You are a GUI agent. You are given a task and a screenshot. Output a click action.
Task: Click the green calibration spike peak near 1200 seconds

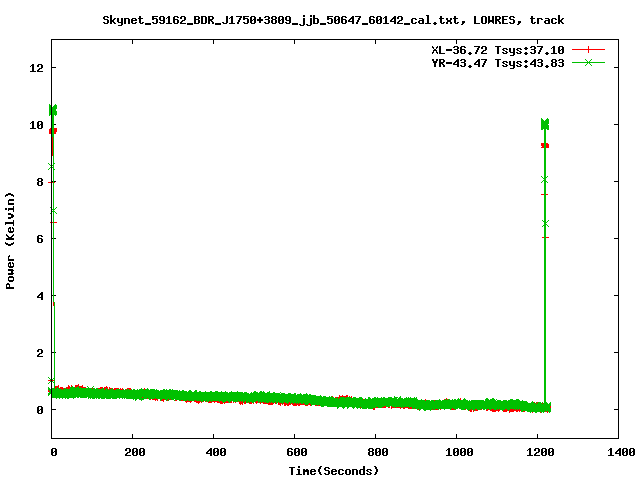point(545,124)
